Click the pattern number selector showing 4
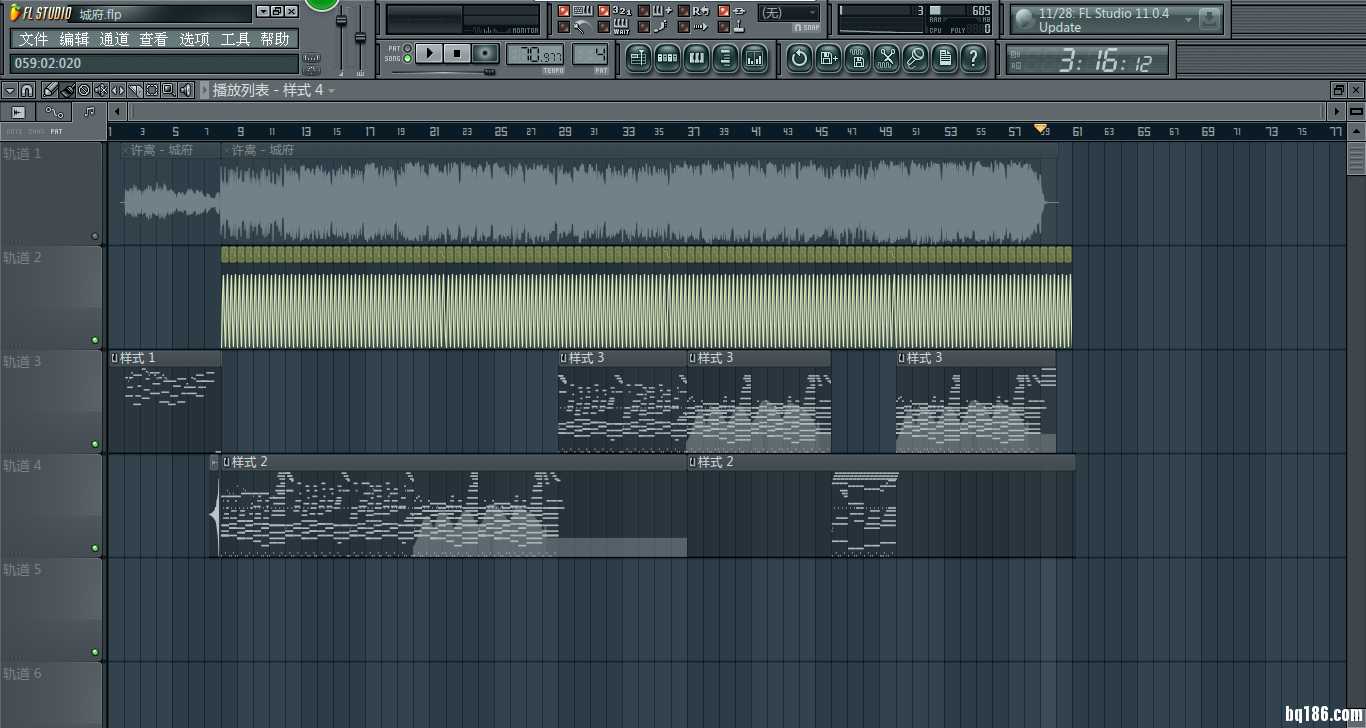Image resolution: width=1366 pixels, height=728 pixels. click(590, 54)
